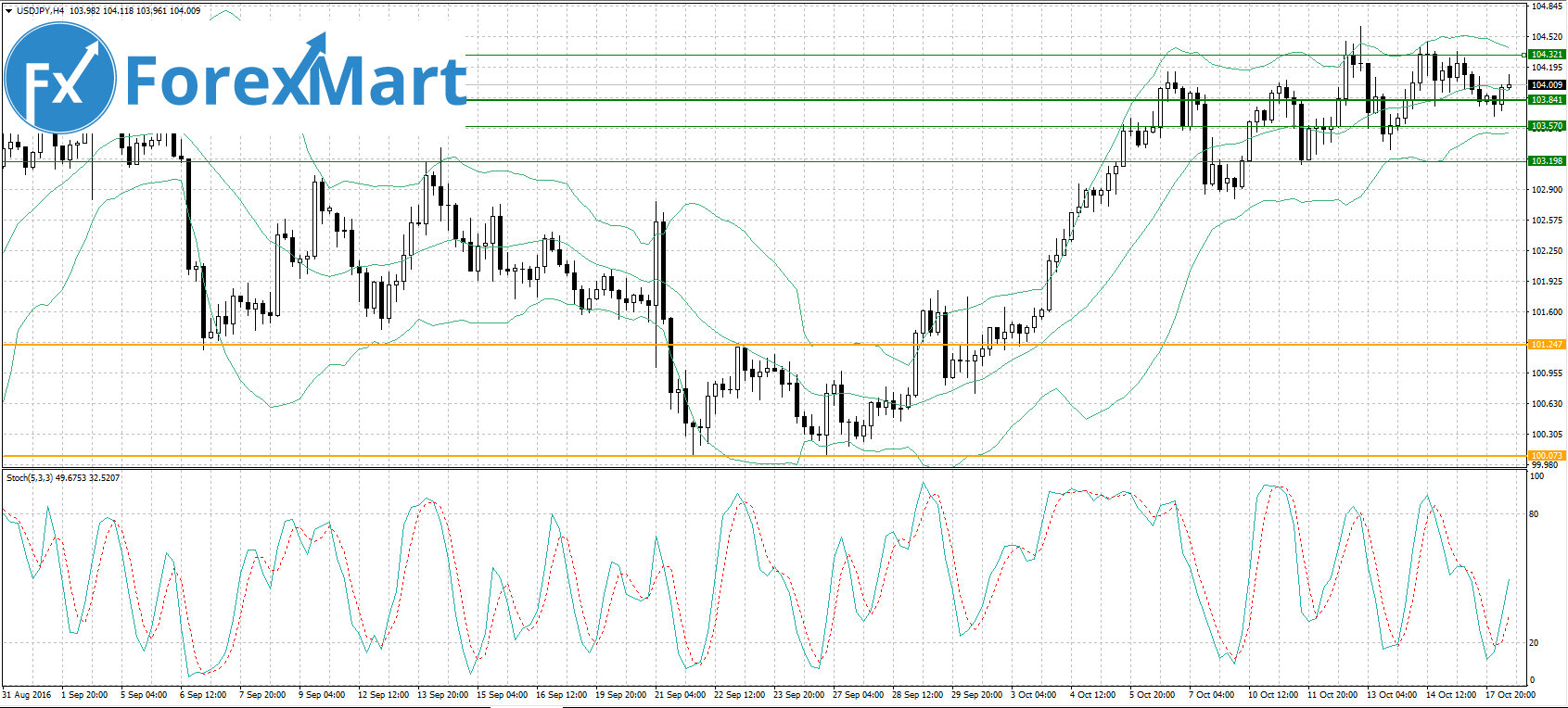Click the ForexMart wordmark text
Screen dimensions: 1568x708
295,80
